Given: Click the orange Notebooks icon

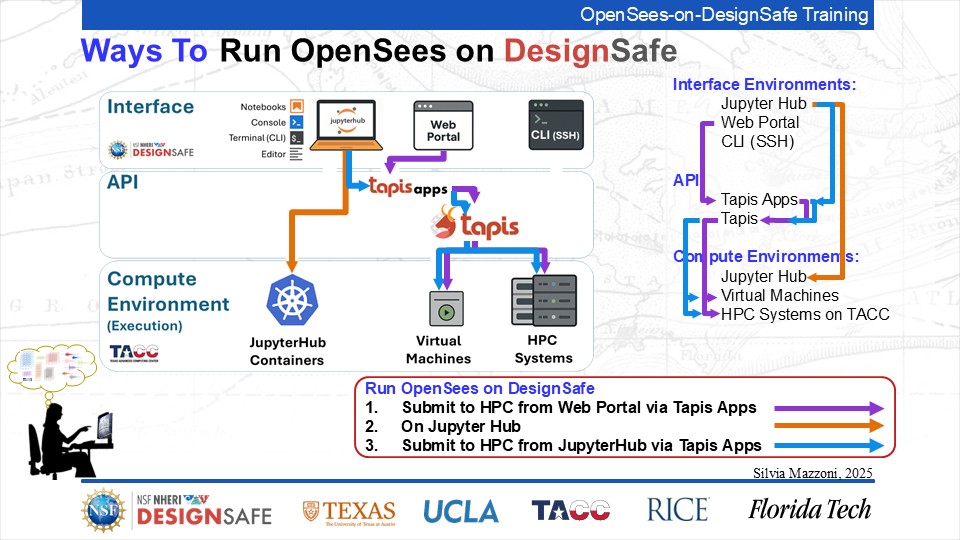Looking at the screenshot, I should (x=297, y=107).
